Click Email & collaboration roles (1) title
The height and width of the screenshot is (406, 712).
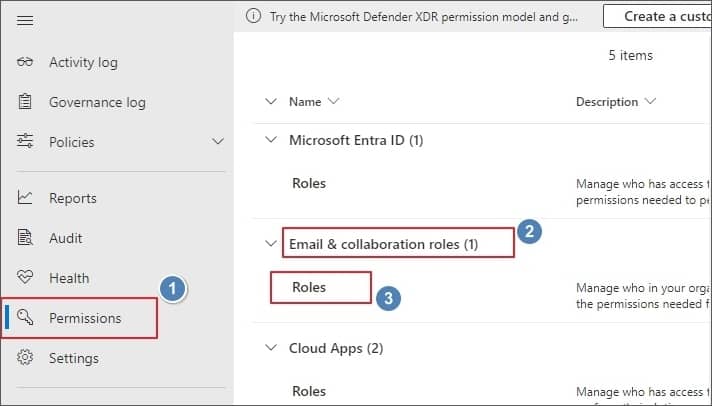coord(384,244)
